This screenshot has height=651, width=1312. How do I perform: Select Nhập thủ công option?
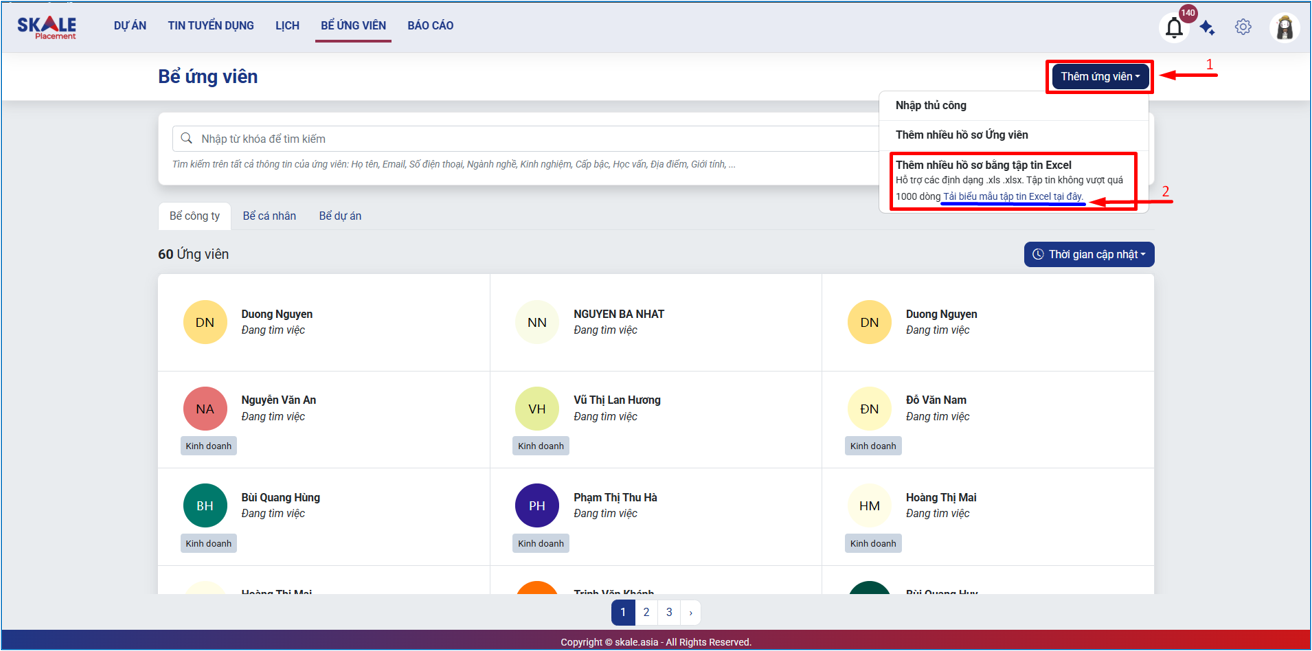[x=931, y=106]
